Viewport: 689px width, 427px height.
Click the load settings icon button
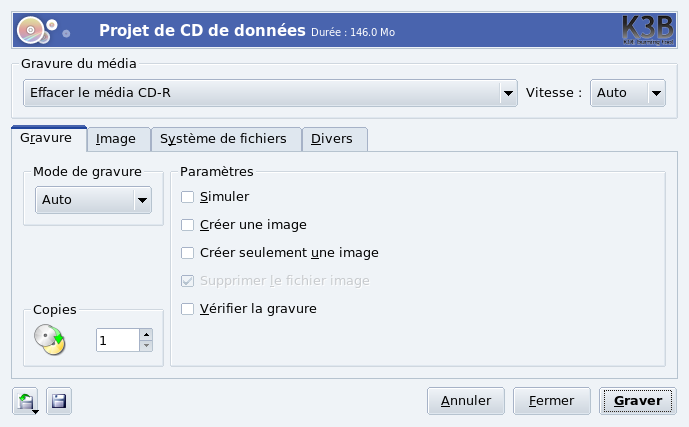[26, 402]
